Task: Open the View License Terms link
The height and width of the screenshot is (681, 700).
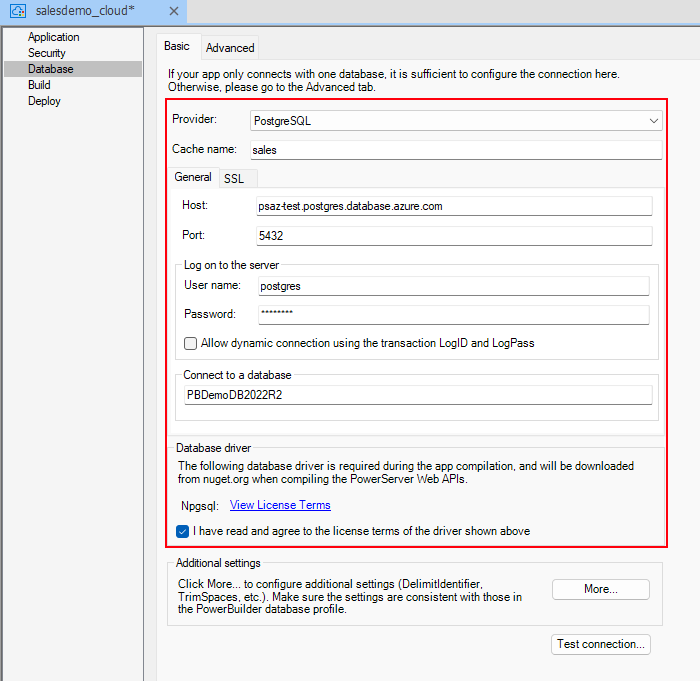Action: click(280, 505)
